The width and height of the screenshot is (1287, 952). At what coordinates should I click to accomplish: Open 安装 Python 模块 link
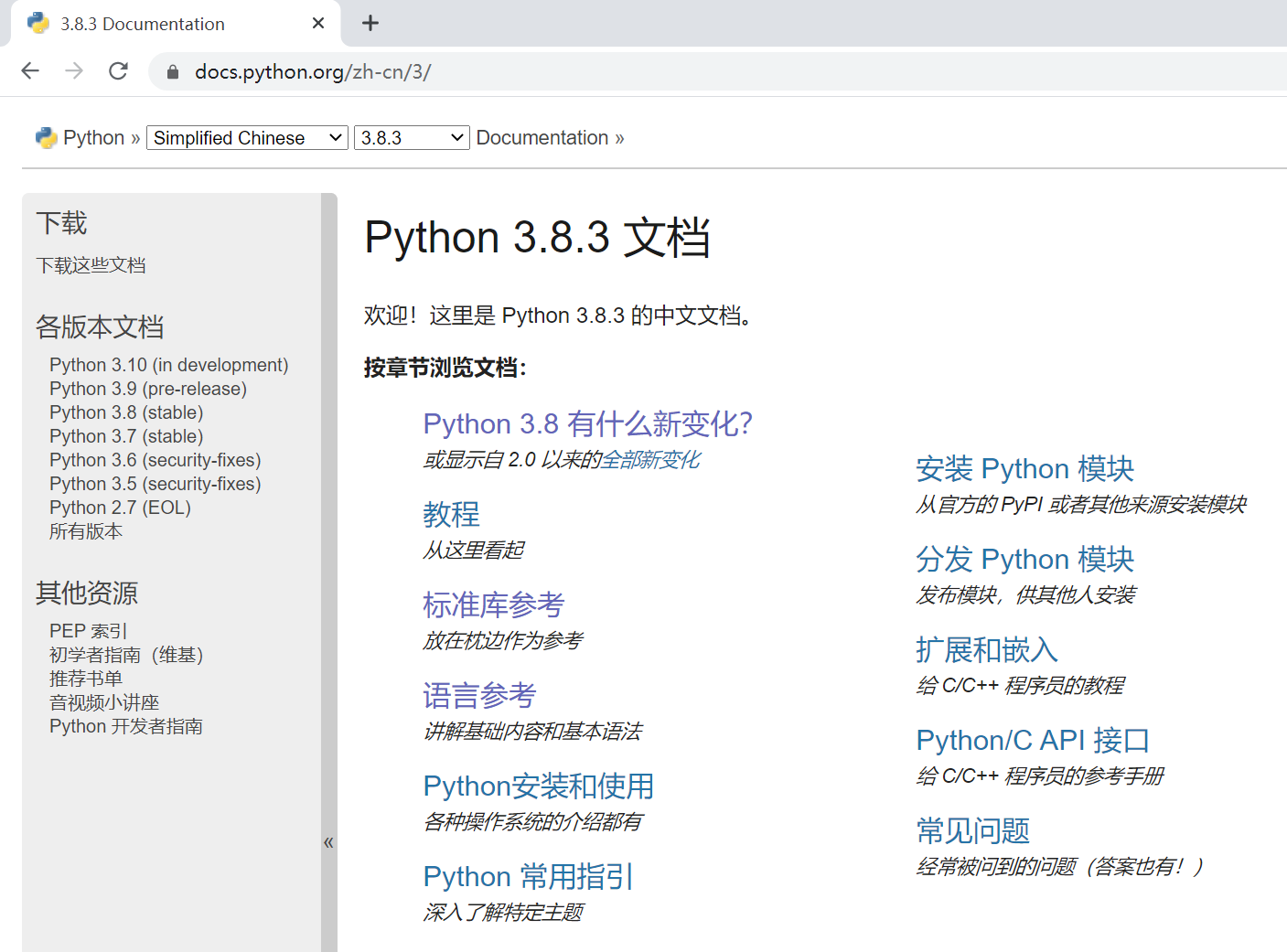click(1024, 468)
